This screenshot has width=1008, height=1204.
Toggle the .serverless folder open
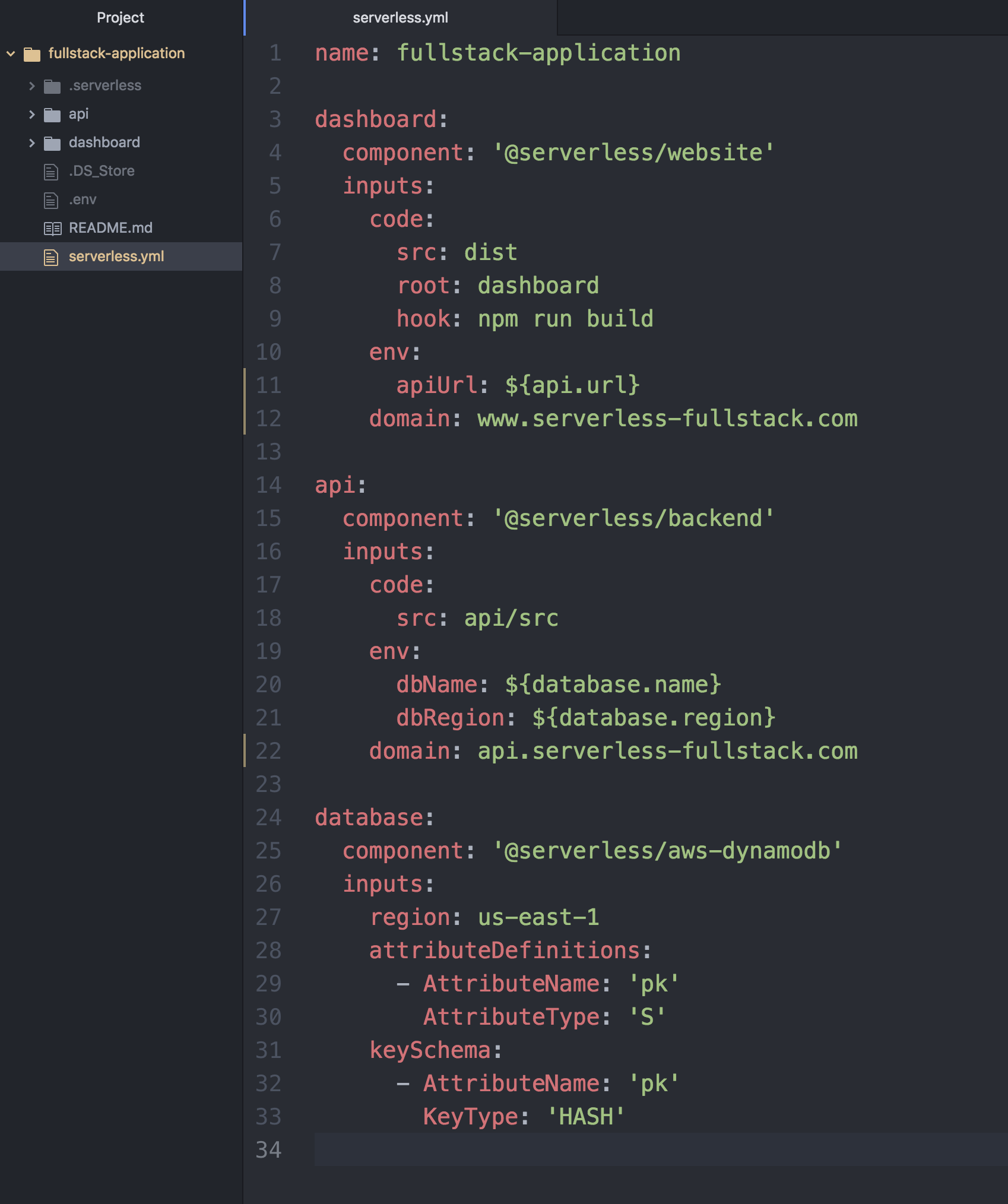[31, 85]
